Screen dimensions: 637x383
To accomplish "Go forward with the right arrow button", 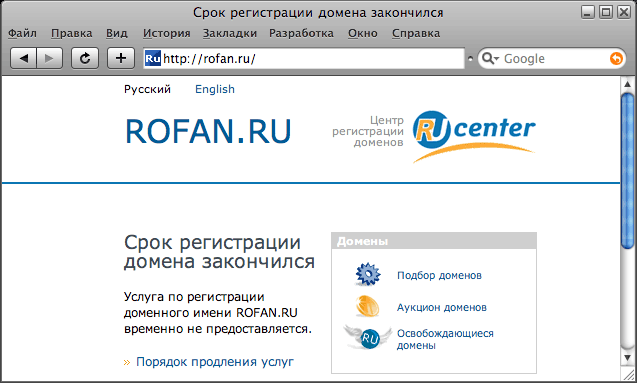I will point(50,58).
